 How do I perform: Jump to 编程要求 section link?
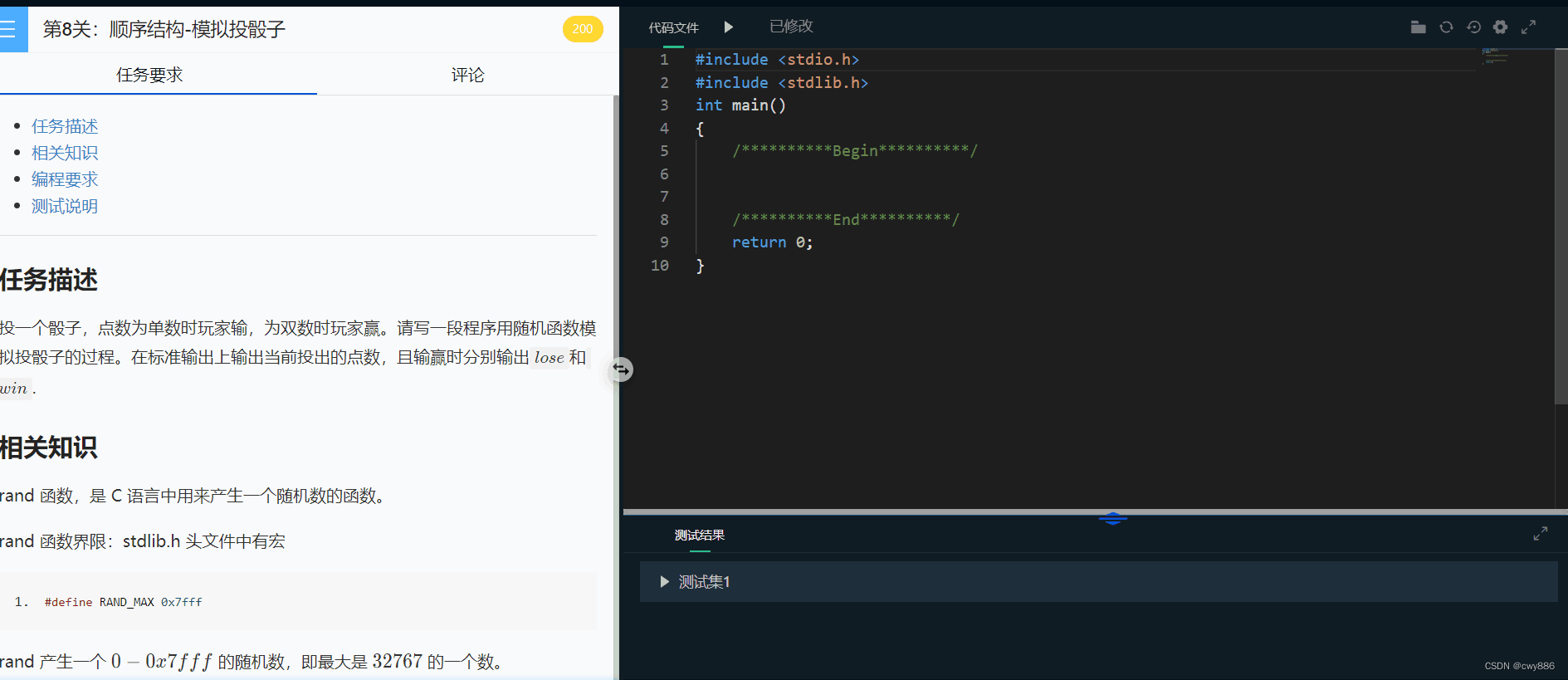pos(65,179)
